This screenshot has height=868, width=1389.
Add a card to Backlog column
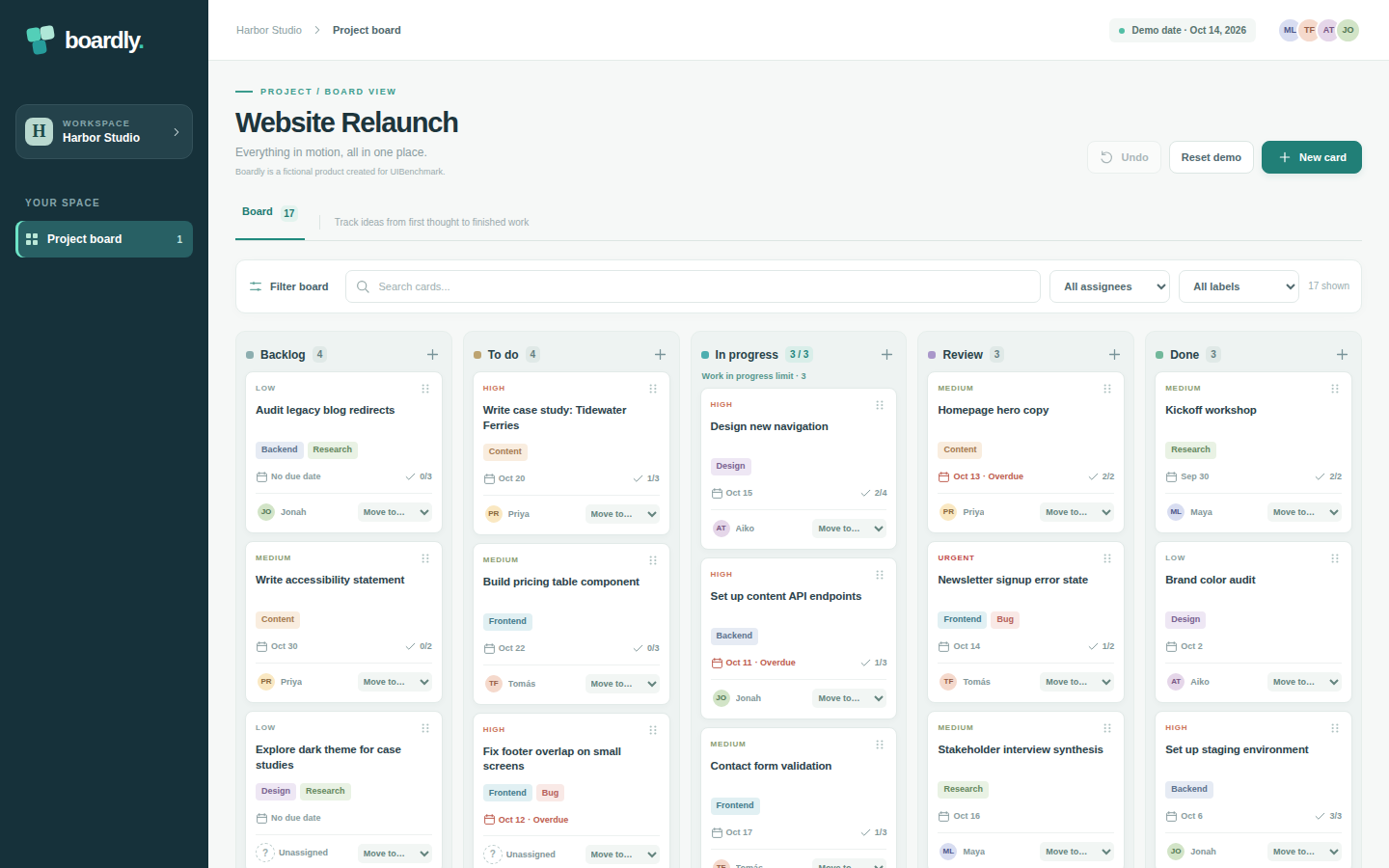[x=432, y=355]
